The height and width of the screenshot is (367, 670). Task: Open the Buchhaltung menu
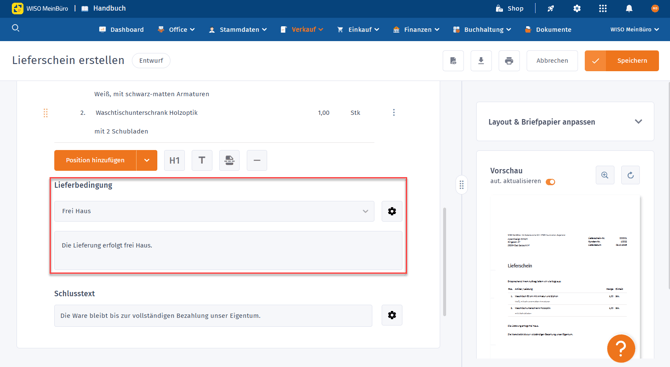[x=482, y=29]
